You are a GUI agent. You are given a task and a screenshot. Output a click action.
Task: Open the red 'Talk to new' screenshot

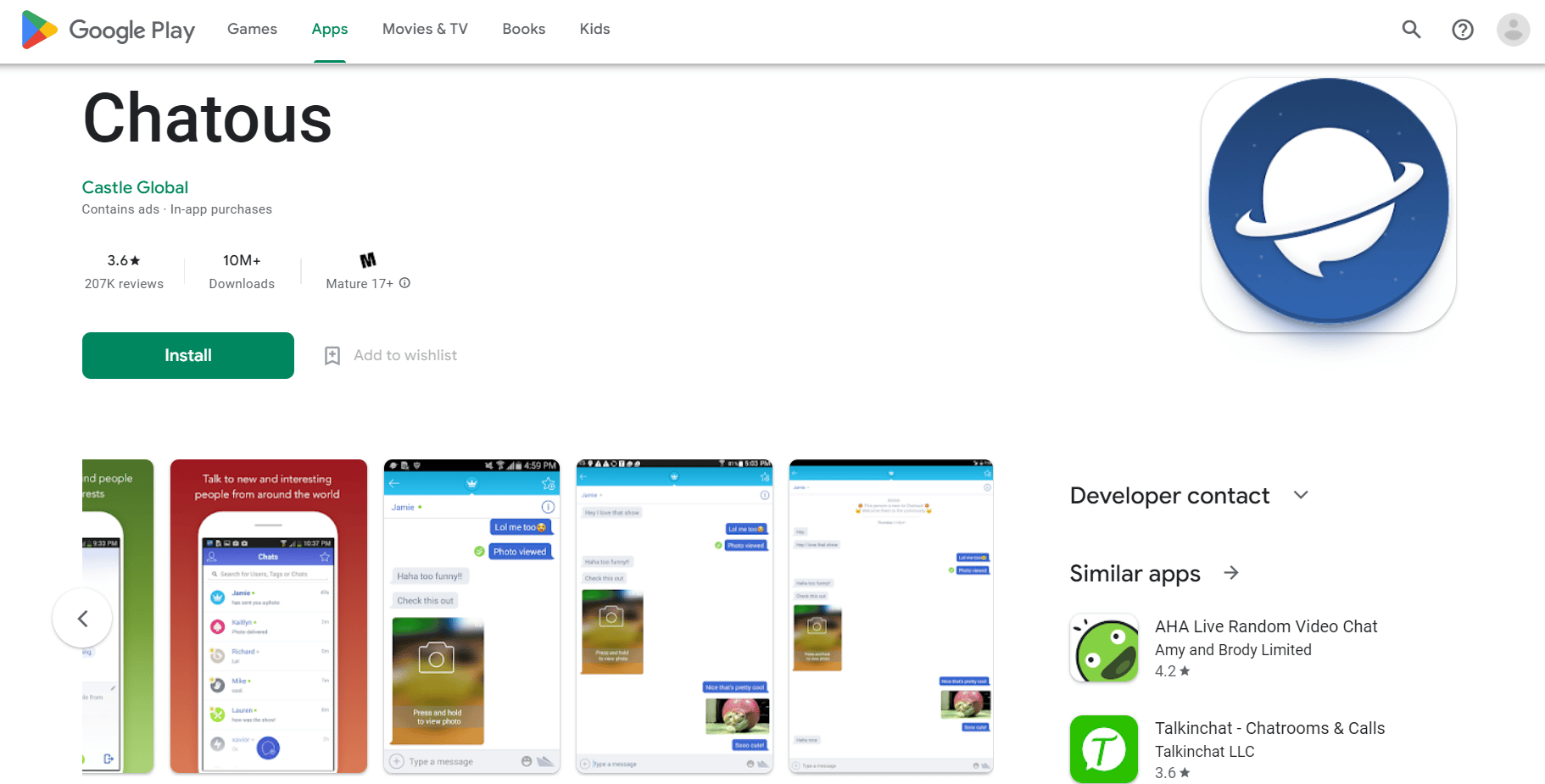268,616
